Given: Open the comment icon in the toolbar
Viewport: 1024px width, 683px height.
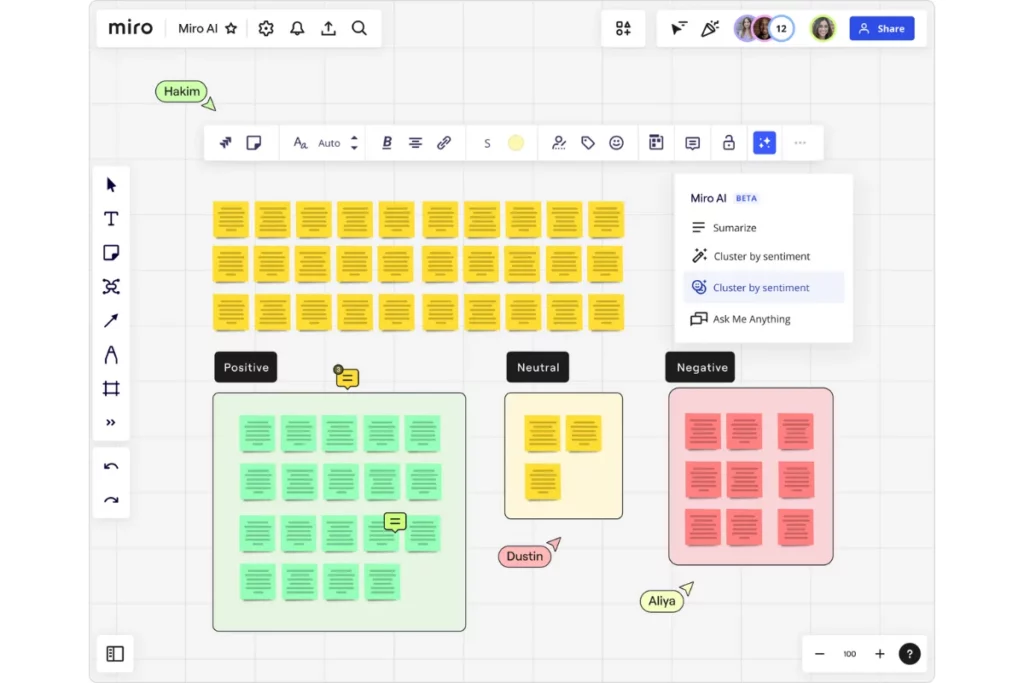Looking at the screenshot, I should [691, 142].
